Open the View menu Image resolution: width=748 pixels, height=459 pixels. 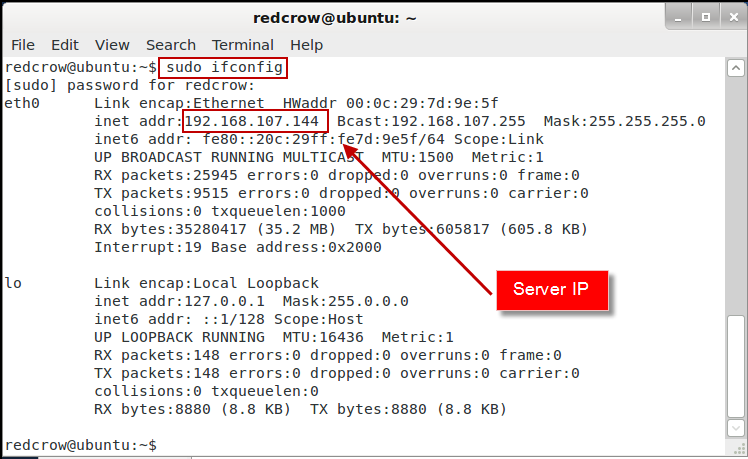112,45
